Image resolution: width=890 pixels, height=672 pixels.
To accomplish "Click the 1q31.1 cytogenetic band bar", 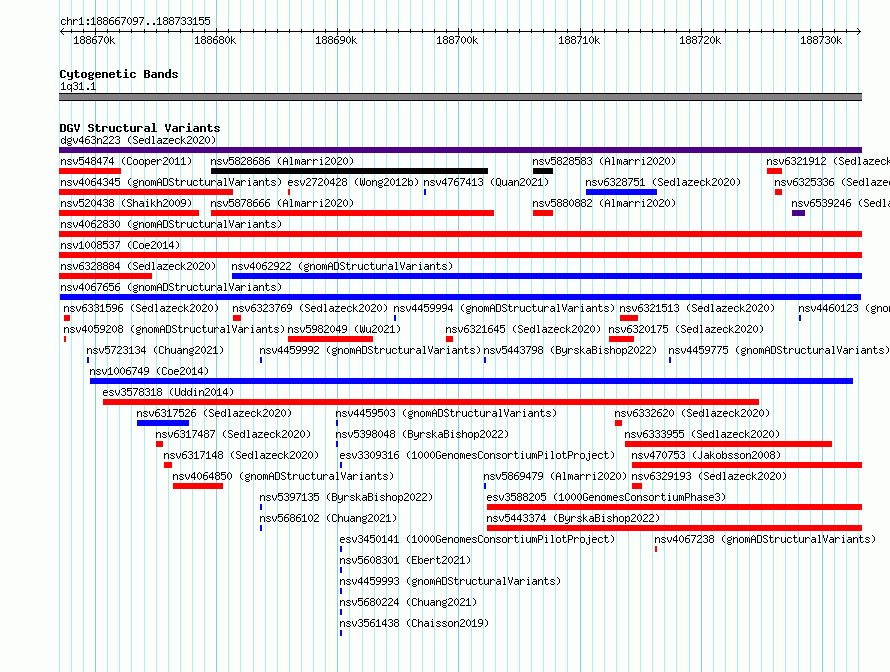I will (x=460, y=97).
